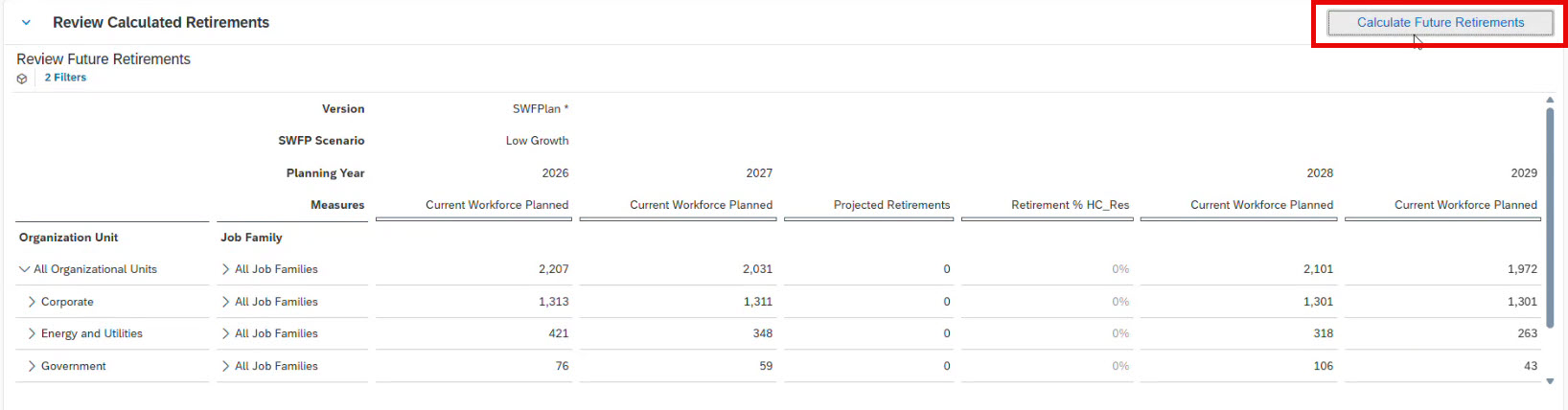Click the Job Family header
The height and width of the screenshot is (410, 1568).
(x=251, y=238)
